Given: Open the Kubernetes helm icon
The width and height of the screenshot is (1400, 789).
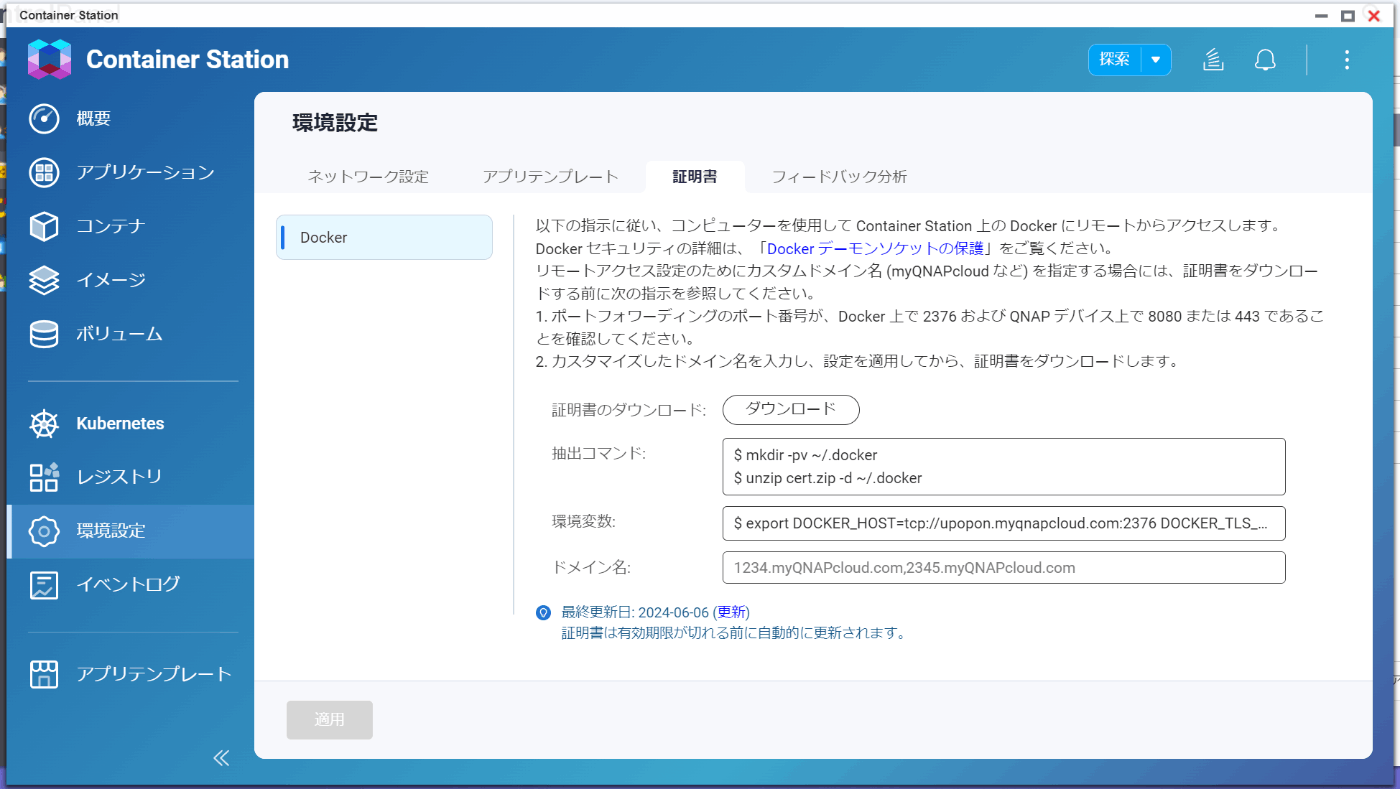Looking at the screenshot, I should point(44,424).
